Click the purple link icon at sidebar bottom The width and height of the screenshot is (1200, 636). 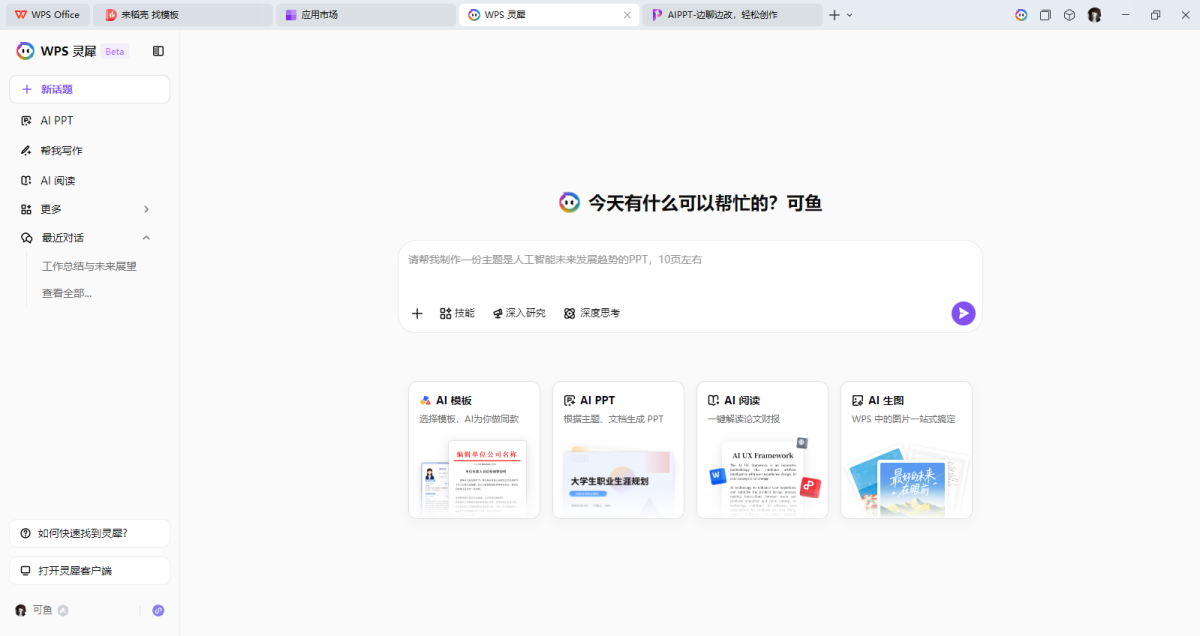point(158,610)
